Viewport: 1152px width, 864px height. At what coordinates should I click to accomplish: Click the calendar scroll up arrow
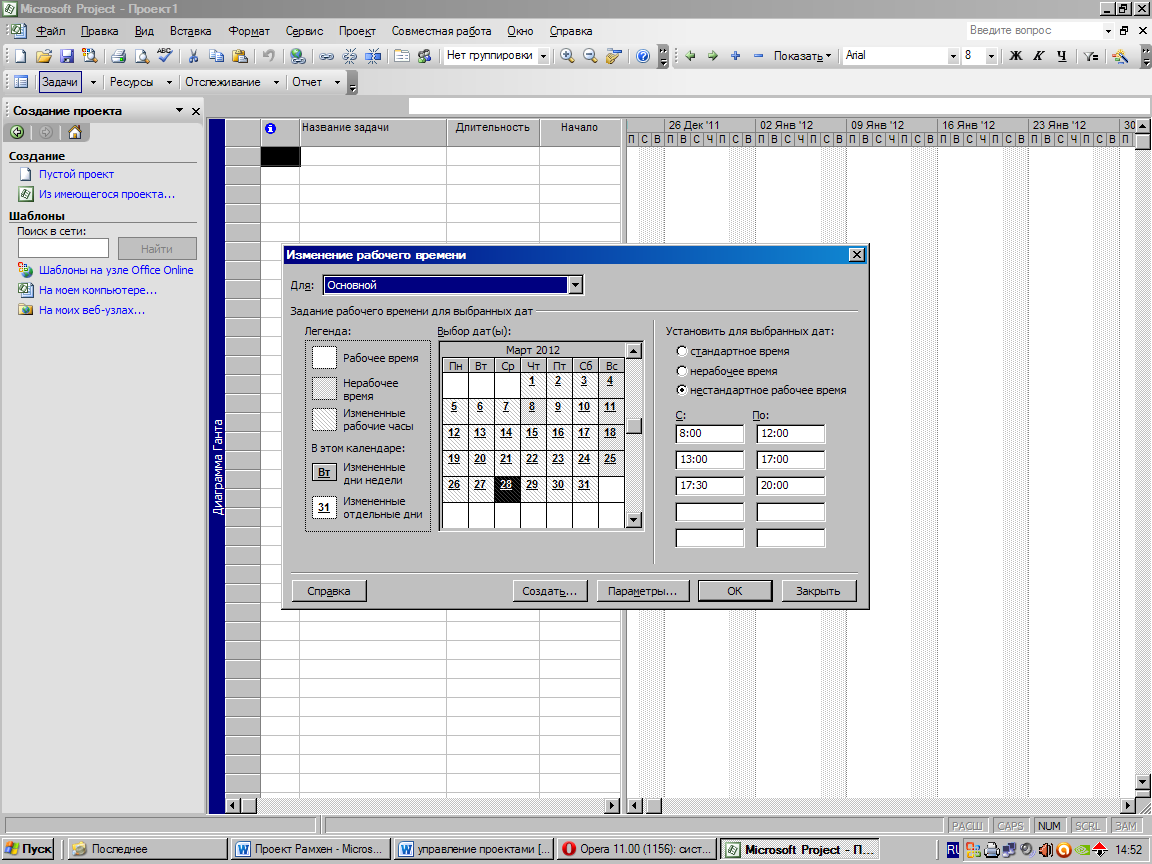634,350
